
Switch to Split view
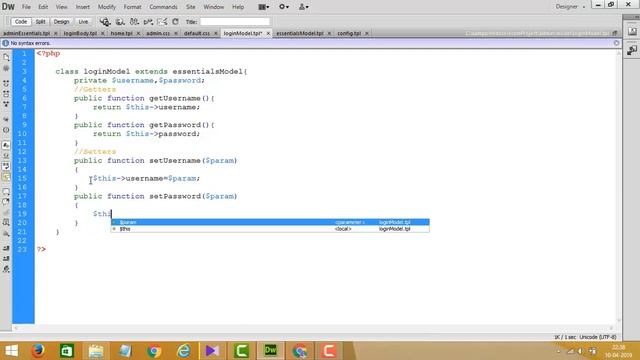[40, 22]
